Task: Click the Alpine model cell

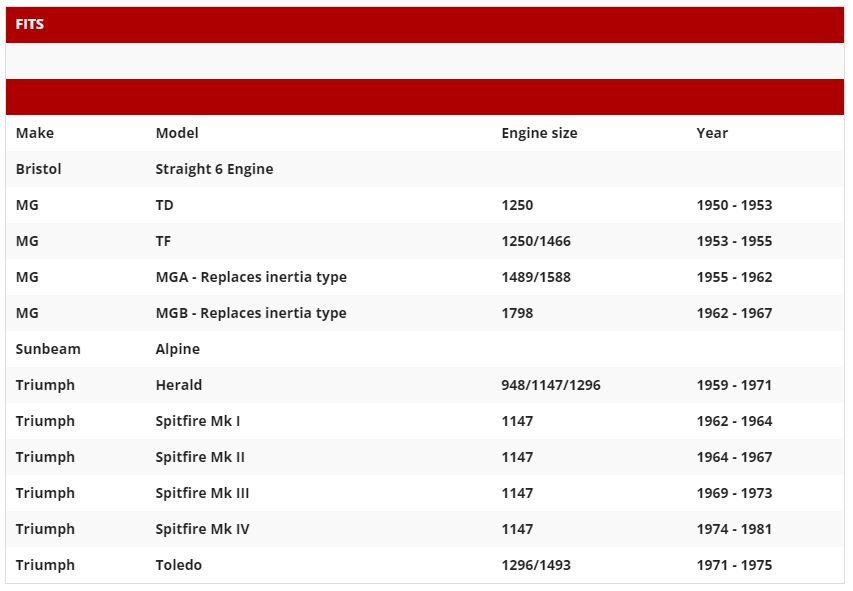Action: click(x=177, y=349)
